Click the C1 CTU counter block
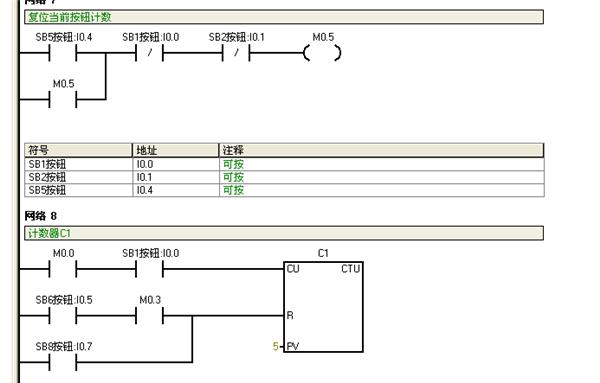 click(x=323, y=307)
